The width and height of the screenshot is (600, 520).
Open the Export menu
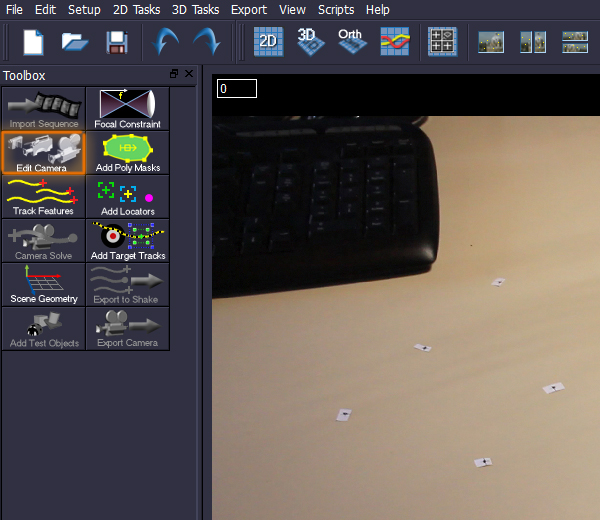click(x=249, y=10)
